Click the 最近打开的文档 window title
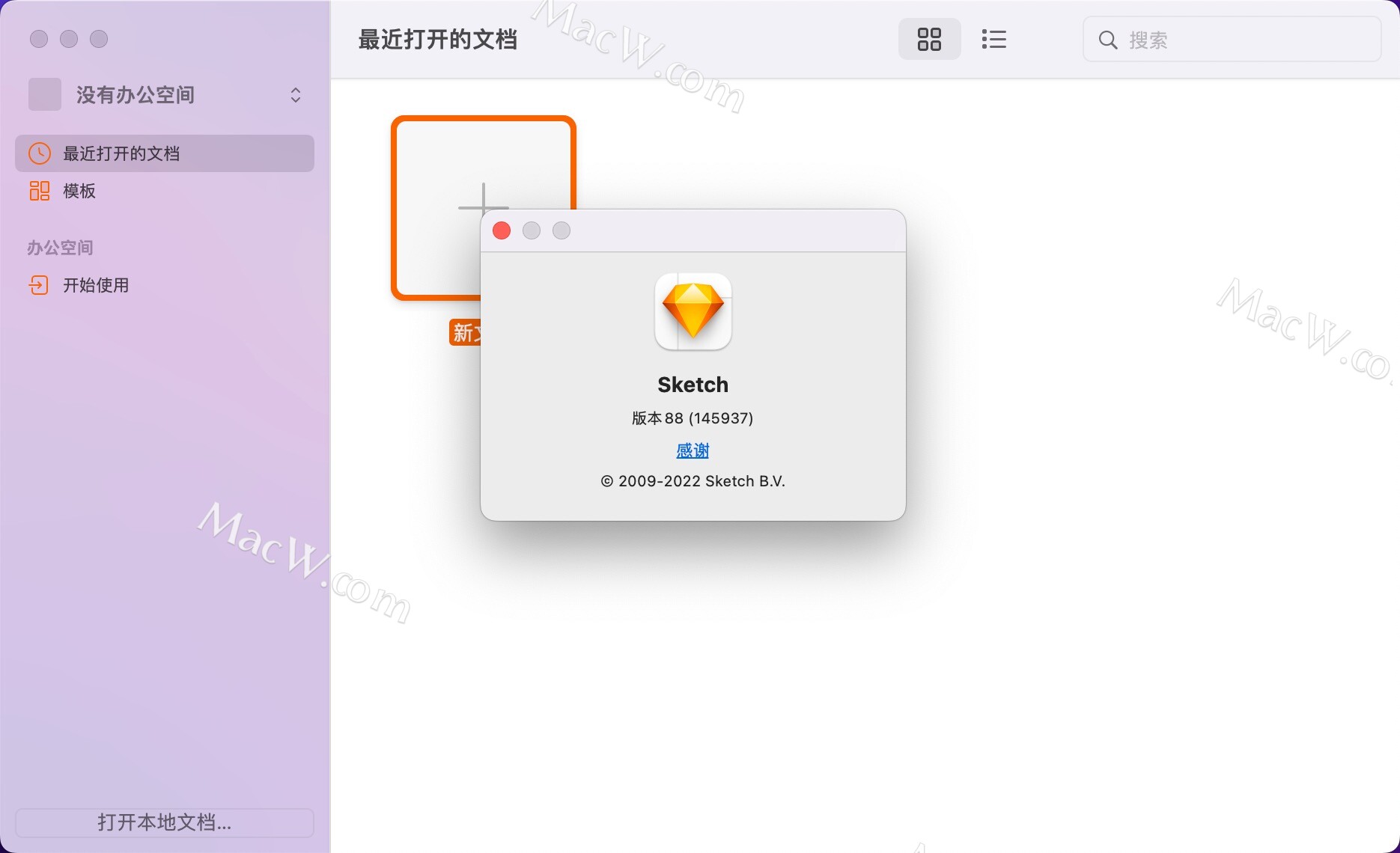 [438, 40]
